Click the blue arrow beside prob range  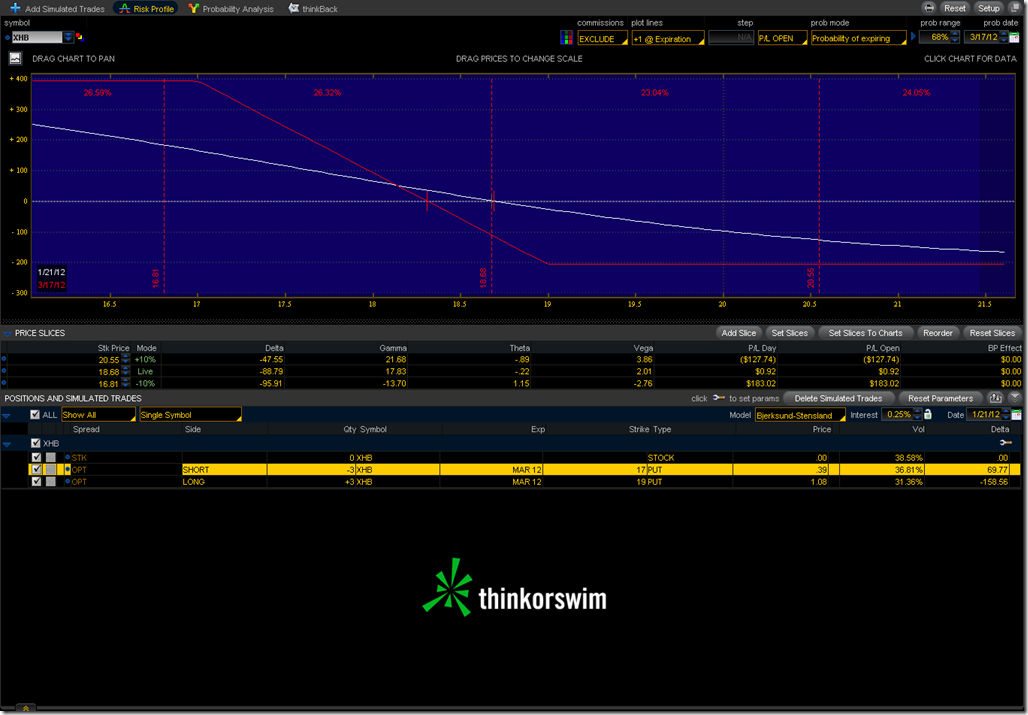(913, 37)
